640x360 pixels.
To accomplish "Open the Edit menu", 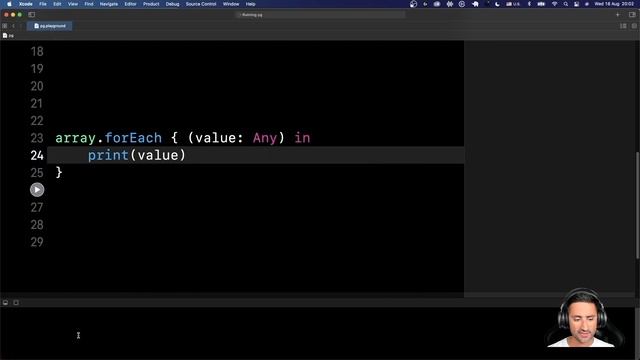I will (57, 4).
